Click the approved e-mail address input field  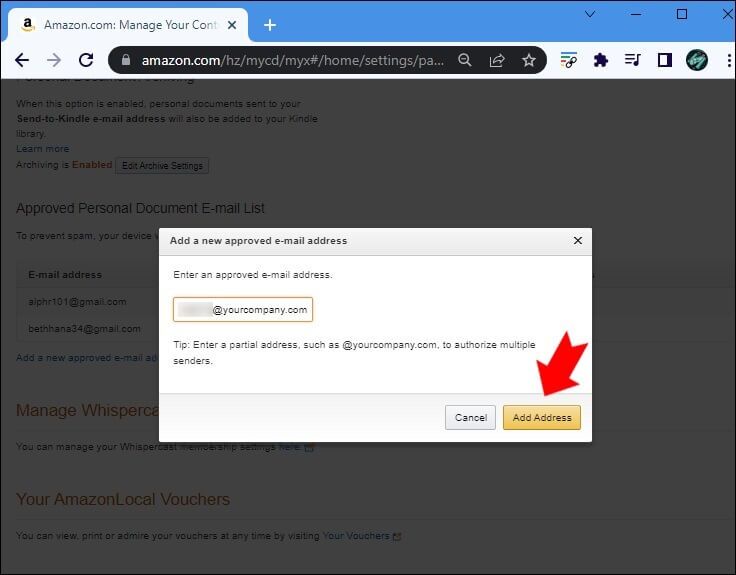click(243, 309)
